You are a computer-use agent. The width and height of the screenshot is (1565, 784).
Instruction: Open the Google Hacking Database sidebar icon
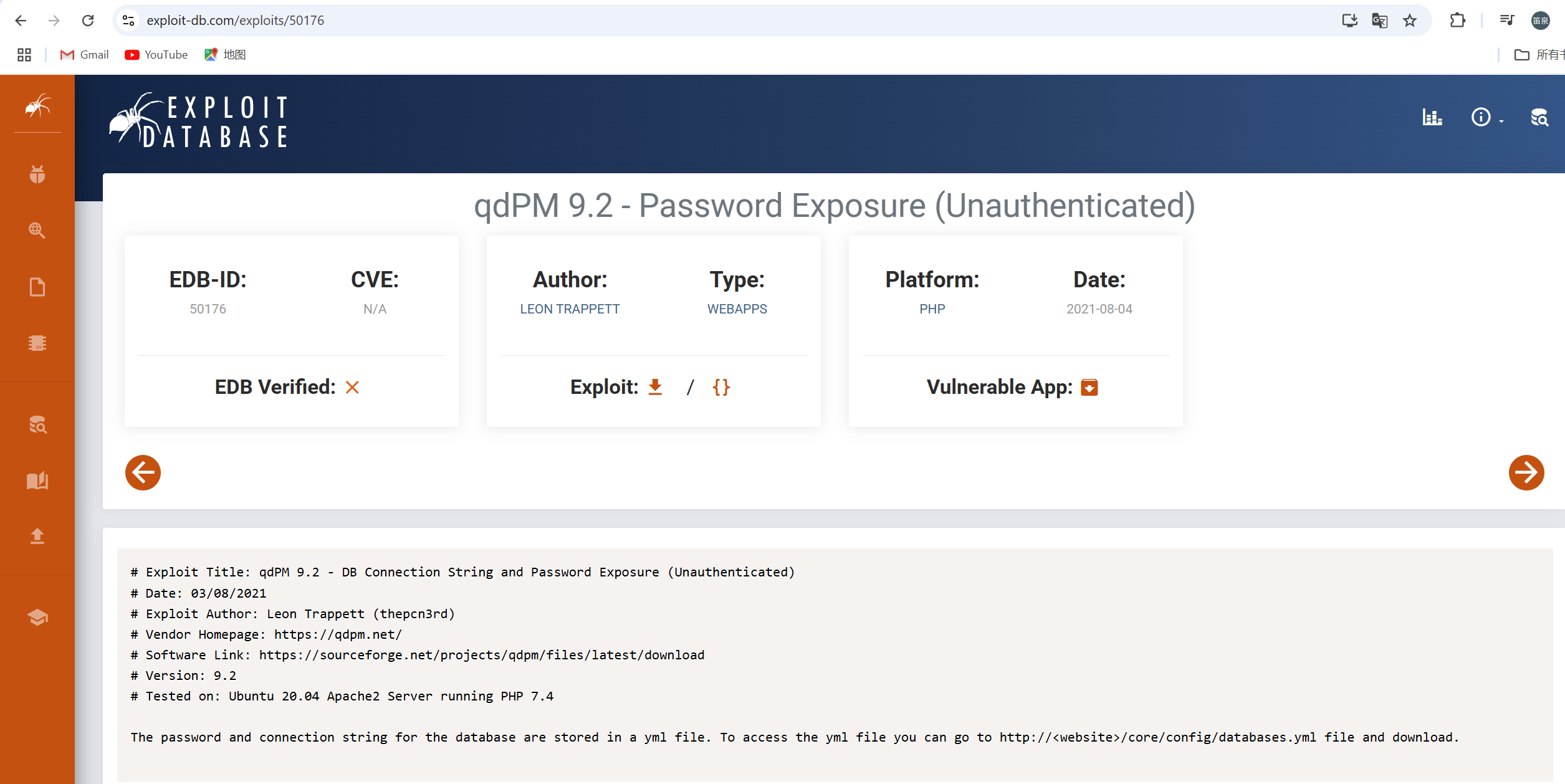37,231
